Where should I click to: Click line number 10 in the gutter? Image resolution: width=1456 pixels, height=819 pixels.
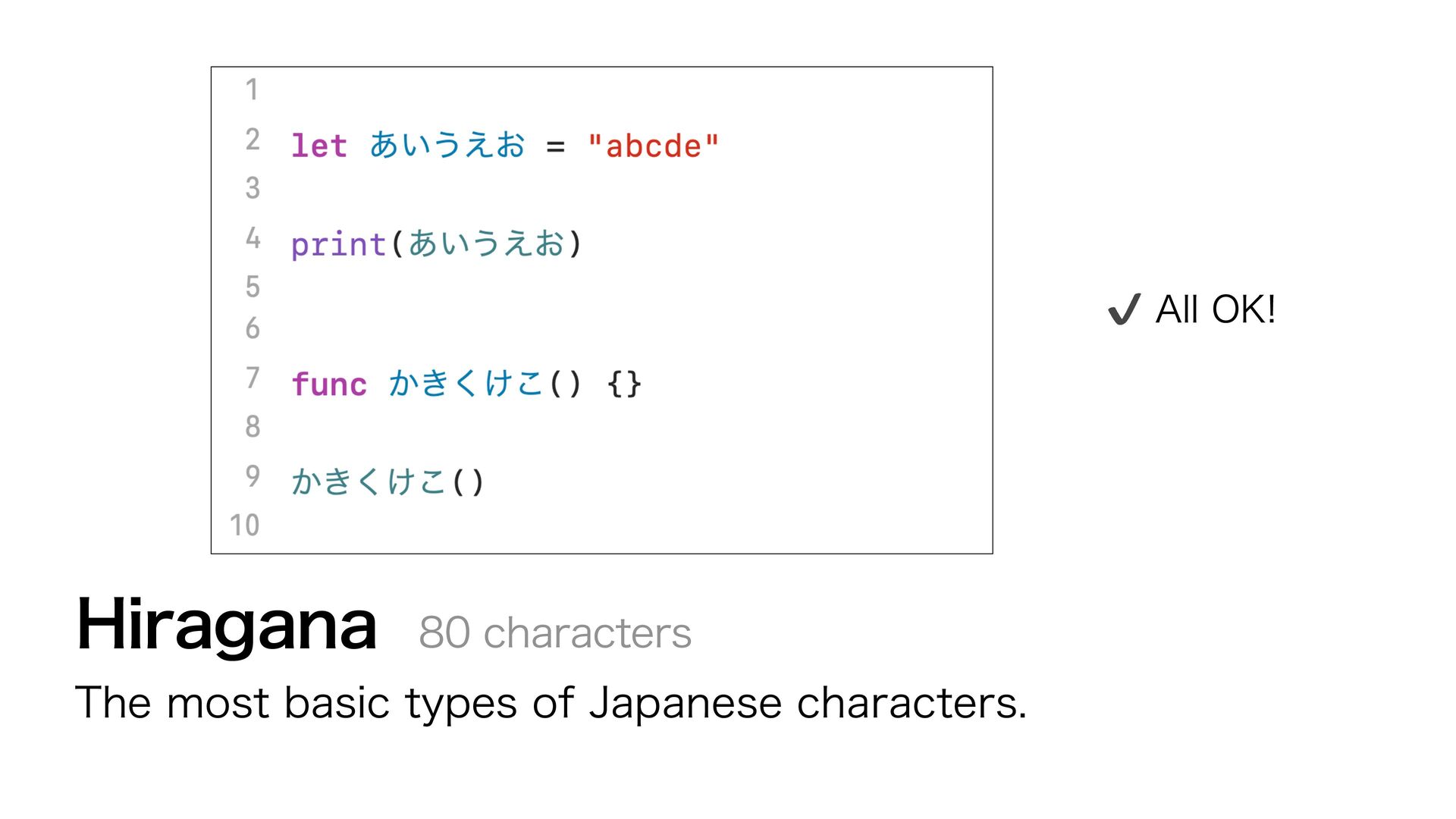(244, 525)
